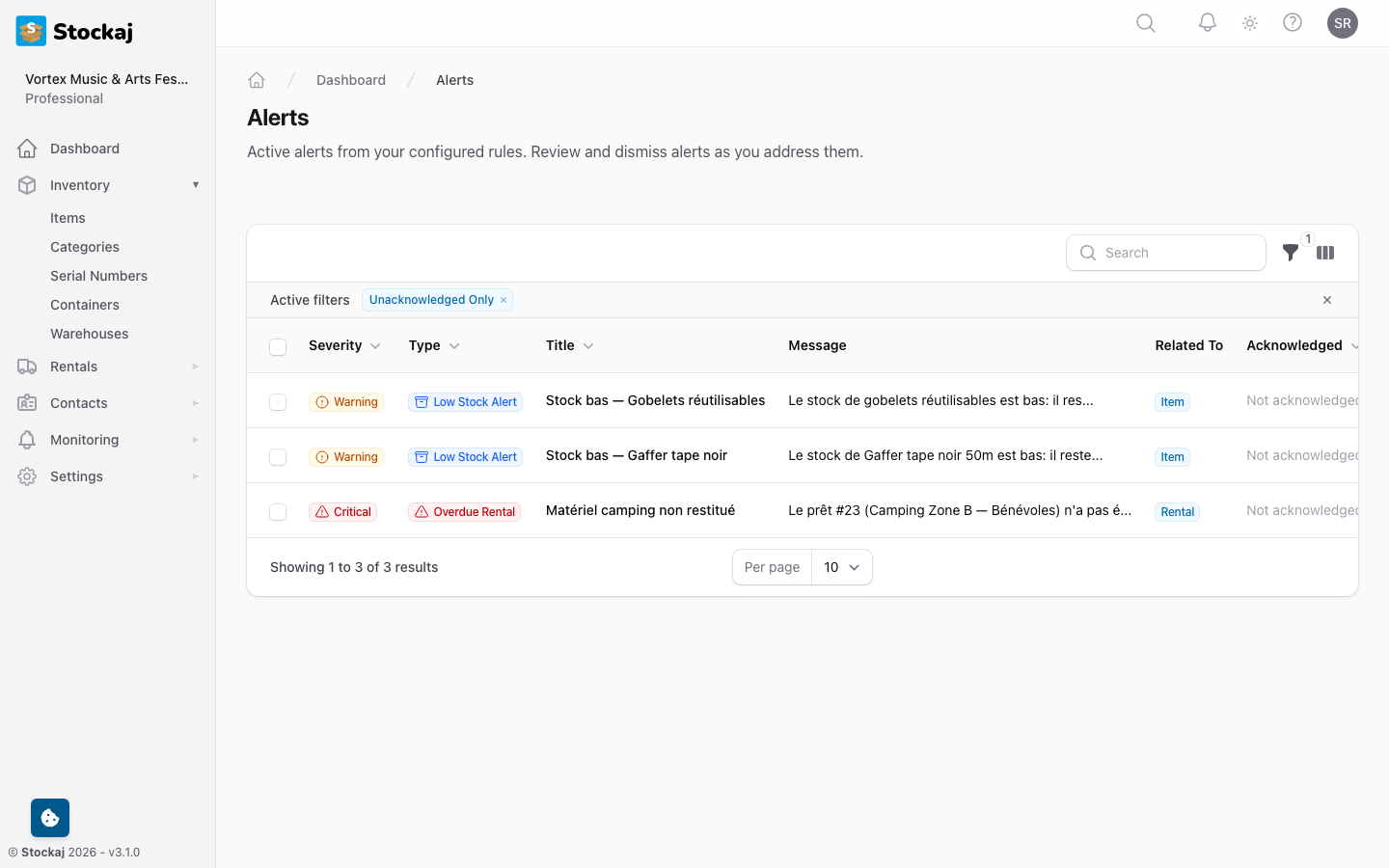Check the row checkbox for Gaffer tape alert
Image resolution: width=1389 pixels, height=868 pixels.
click(x=278, y=455)
